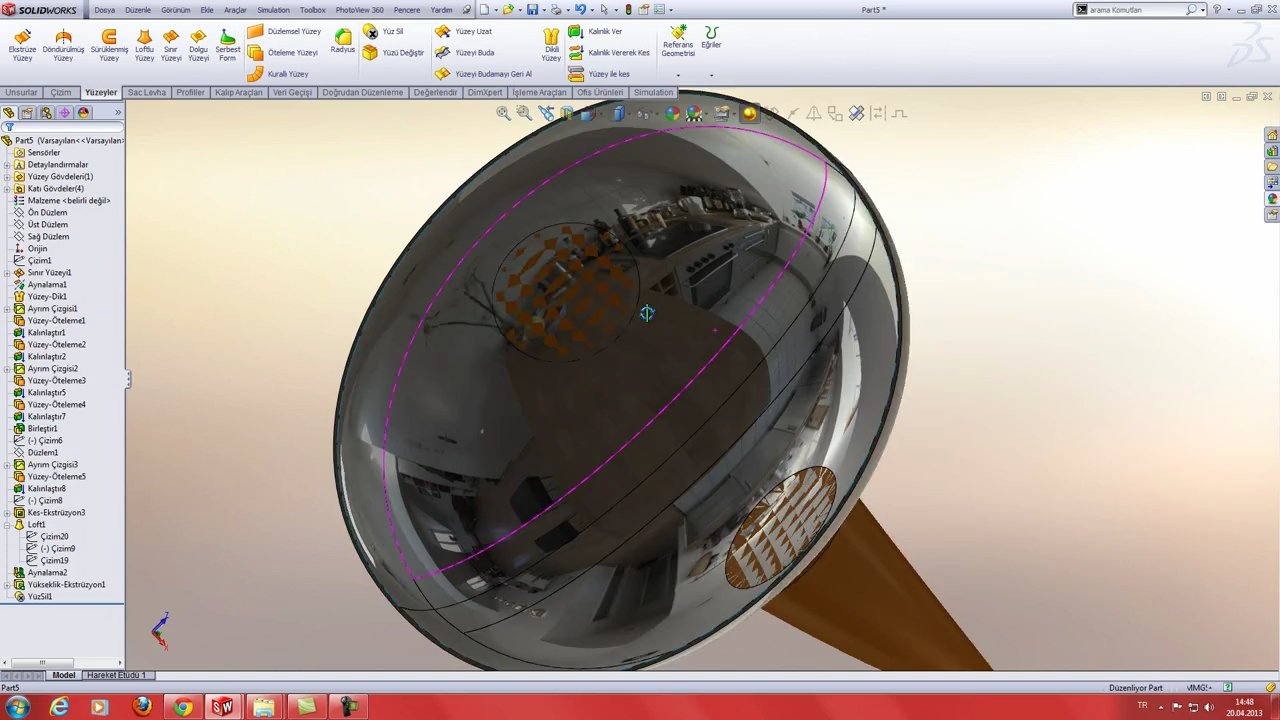This screenshot has width=1280, height=720.
Task: Click the section view icon
Action: point(567,114)
